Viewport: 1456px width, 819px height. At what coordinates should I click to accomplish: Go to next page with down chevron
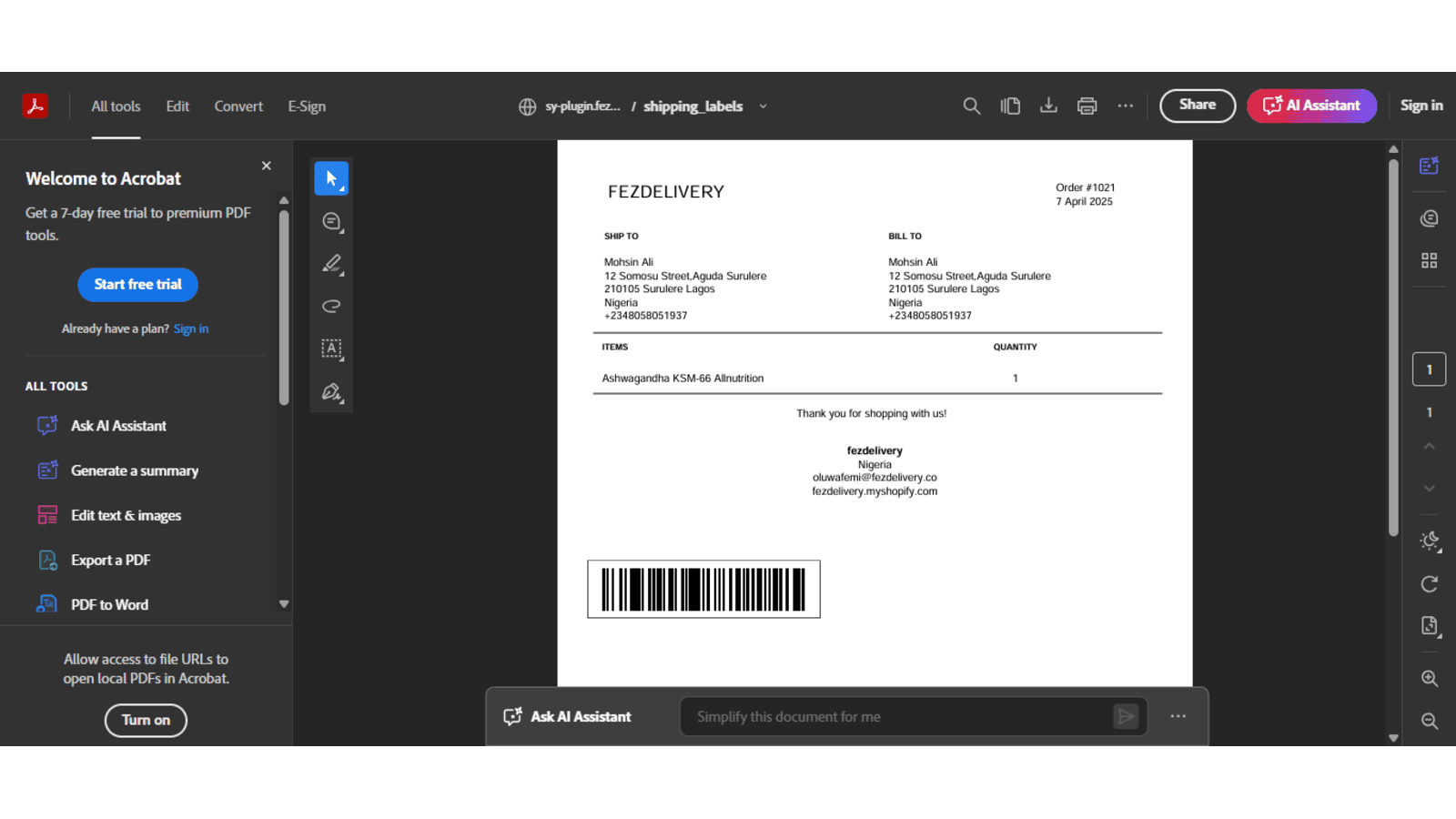click(x=1430, y=489)
